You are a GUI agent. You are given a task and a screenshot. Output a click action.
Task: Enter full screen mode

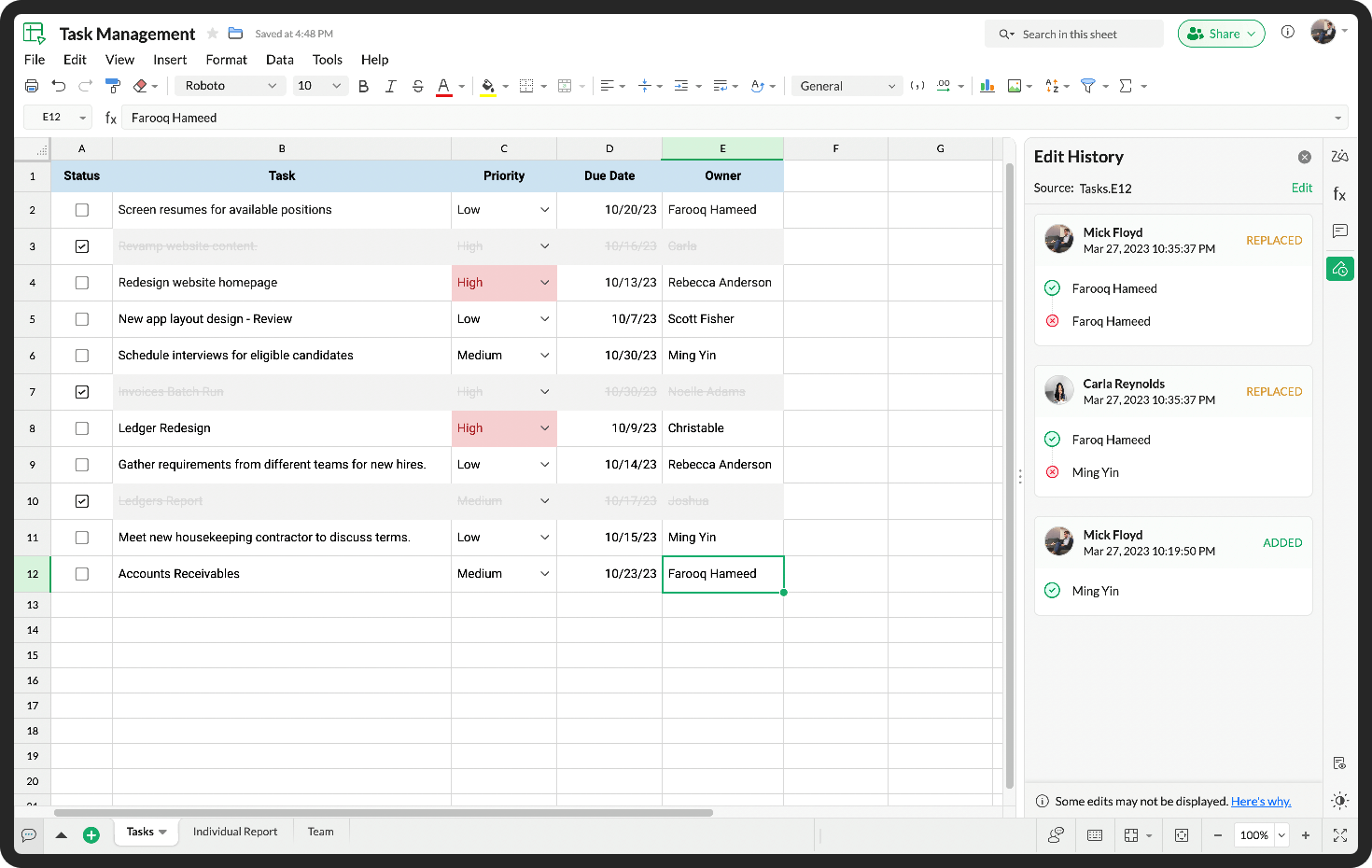pos(1340,835)
